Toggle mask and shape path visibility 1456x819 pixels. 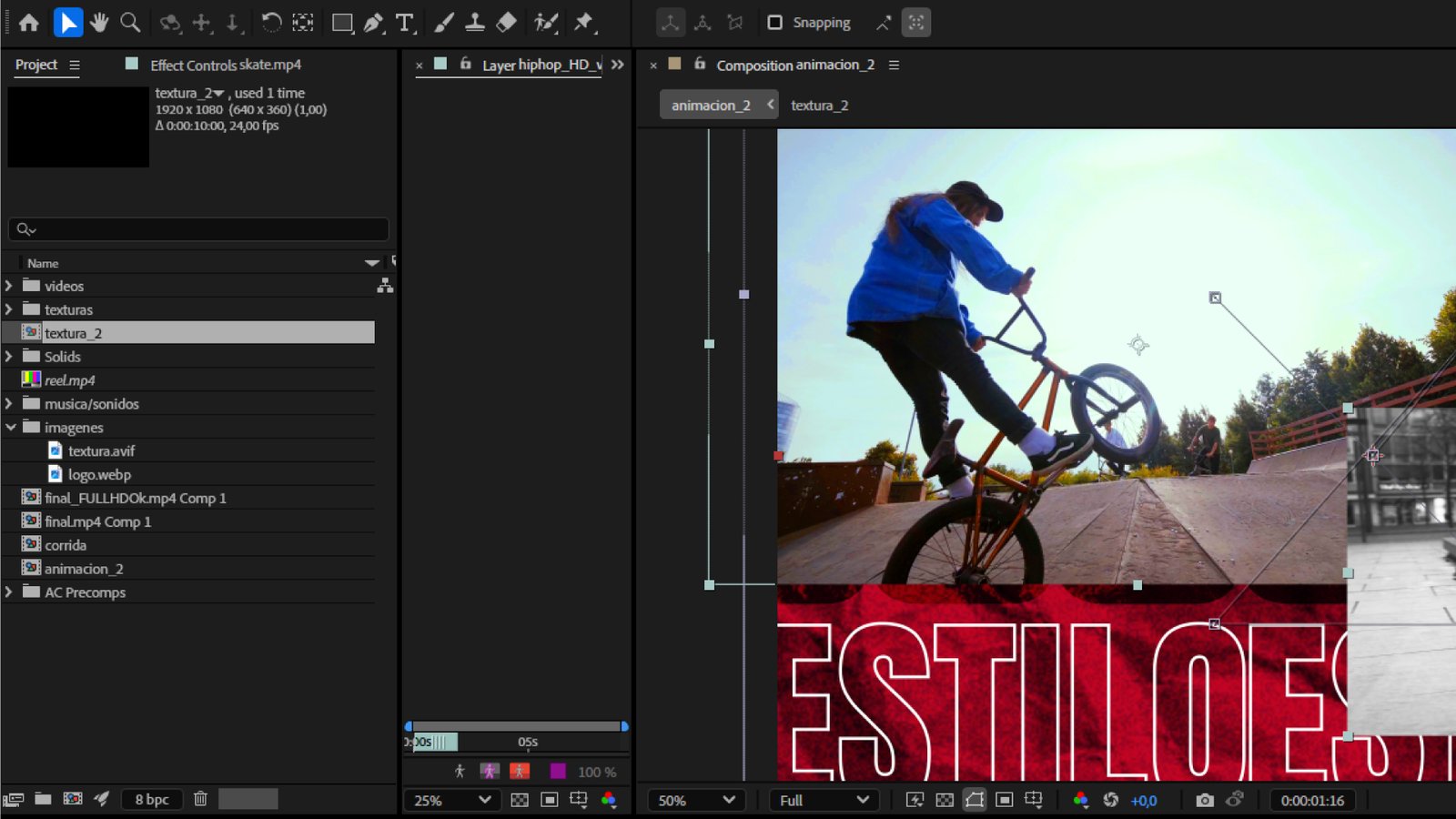[x=975, y=800]
